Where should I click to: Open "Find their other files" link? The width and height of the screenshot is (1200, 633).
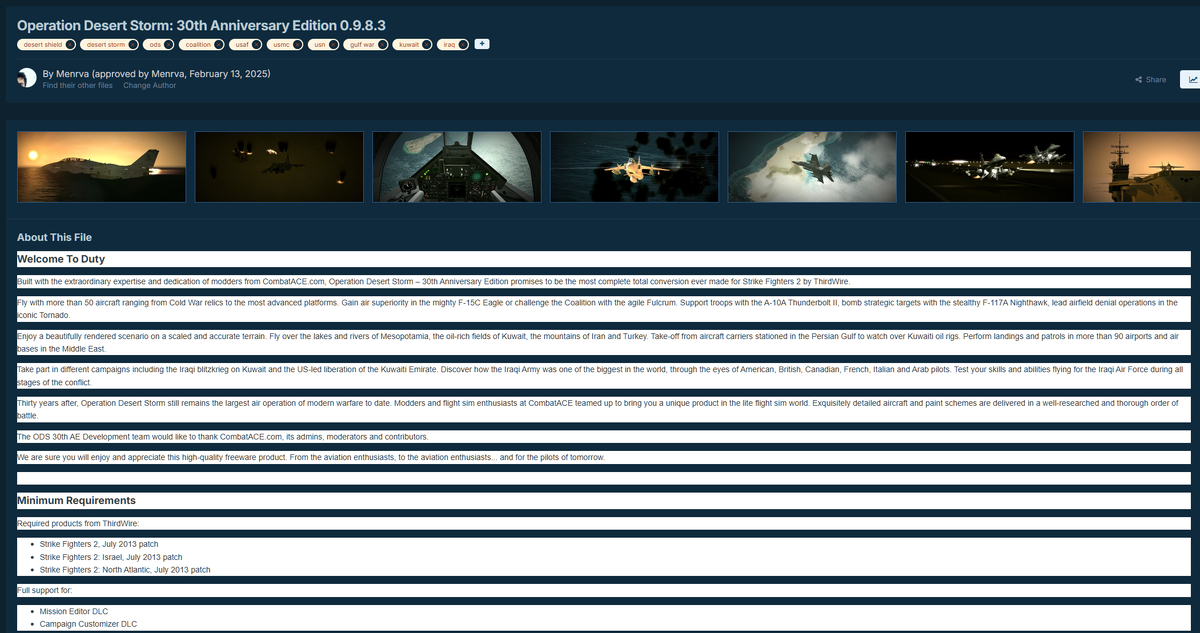(77, 85)
